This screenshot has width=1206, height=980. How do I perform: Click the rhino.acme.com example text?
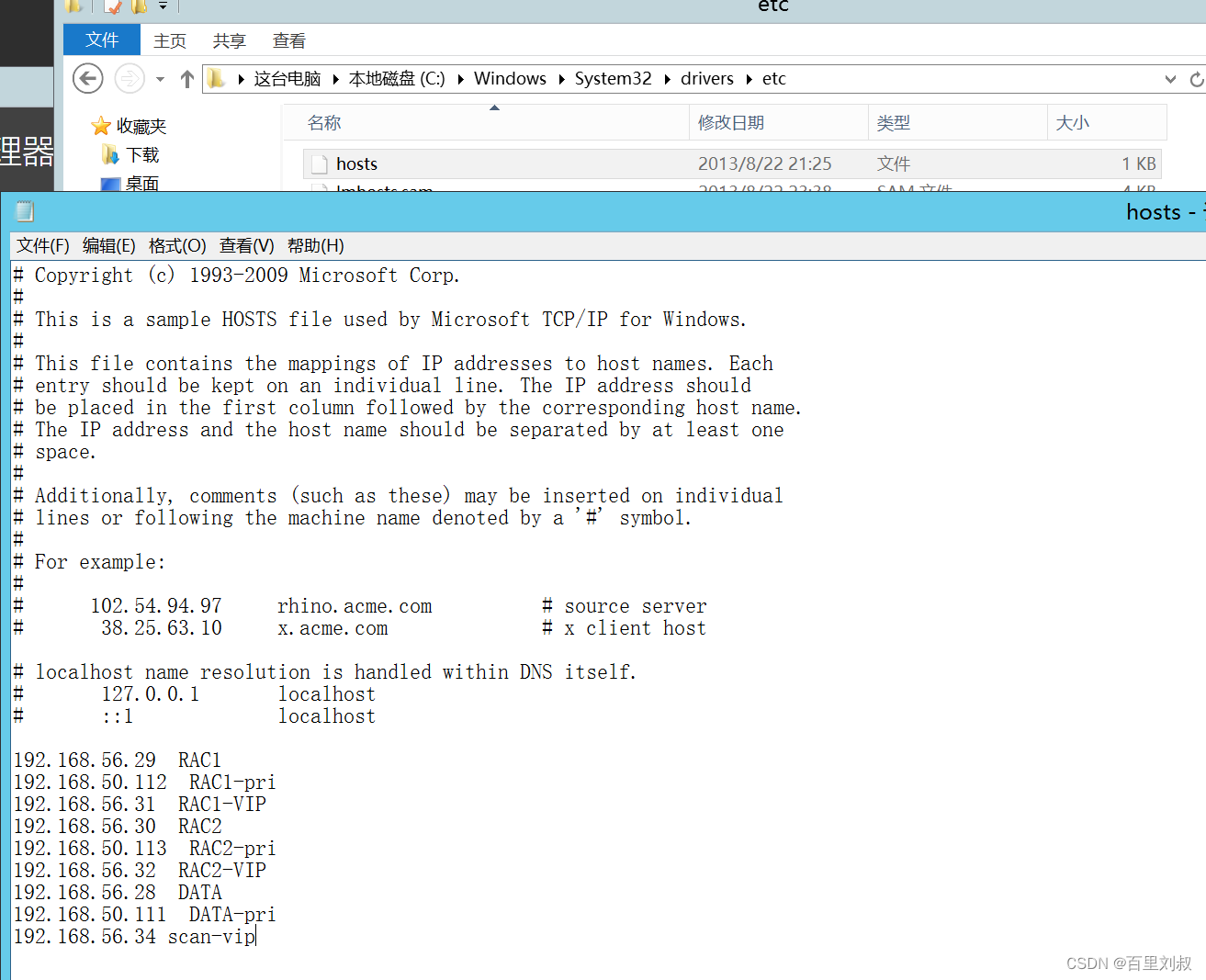[x=355, y=606]
